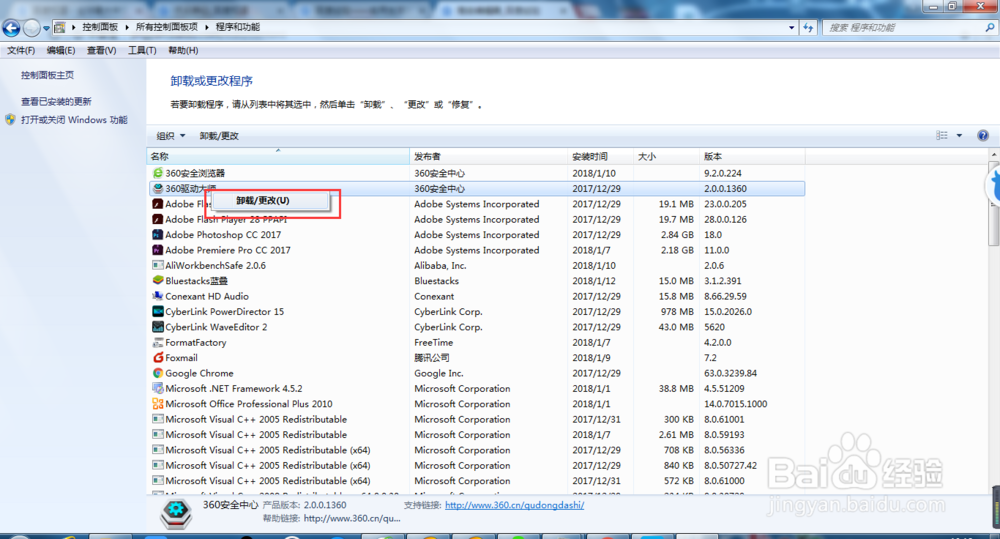The width and height of the screenshot is (1000, 539).
Task: Click the Foxmail icon
Action: pyautogui.click(x=158, y=358)
